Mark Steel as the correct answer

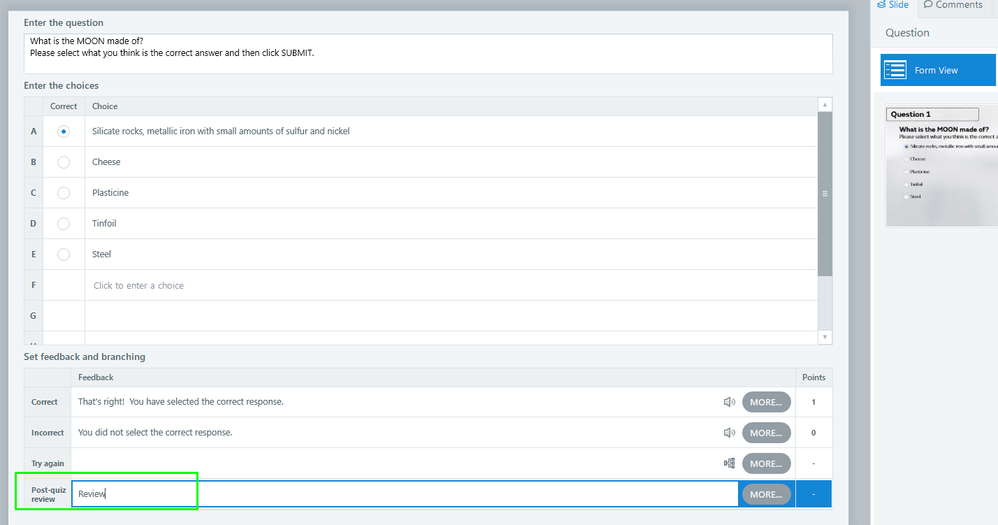pos(63,254)
